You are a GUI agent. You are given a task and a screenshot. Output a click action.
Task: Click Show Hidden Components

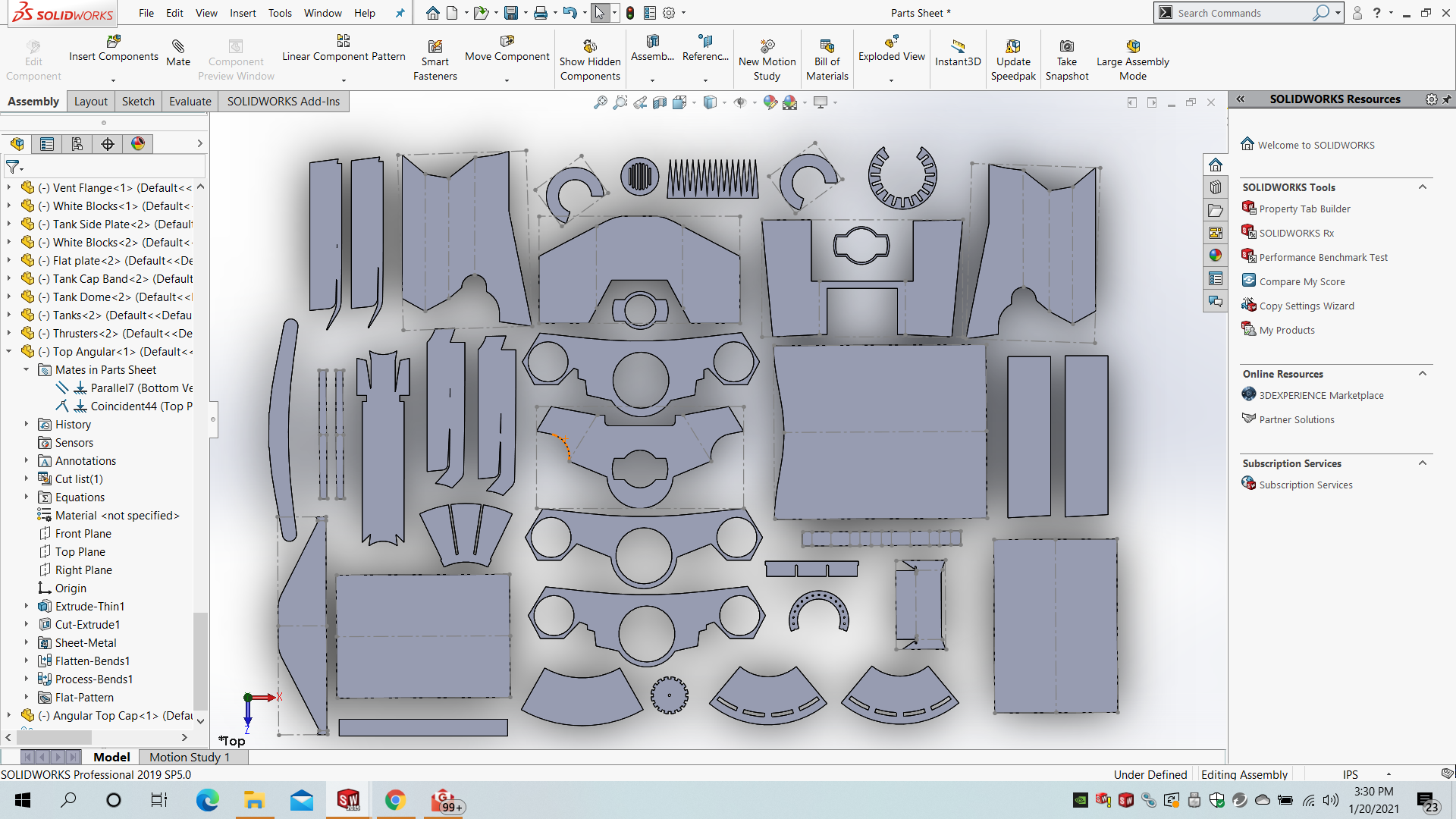pyautogui.click(x=590, y=59)
